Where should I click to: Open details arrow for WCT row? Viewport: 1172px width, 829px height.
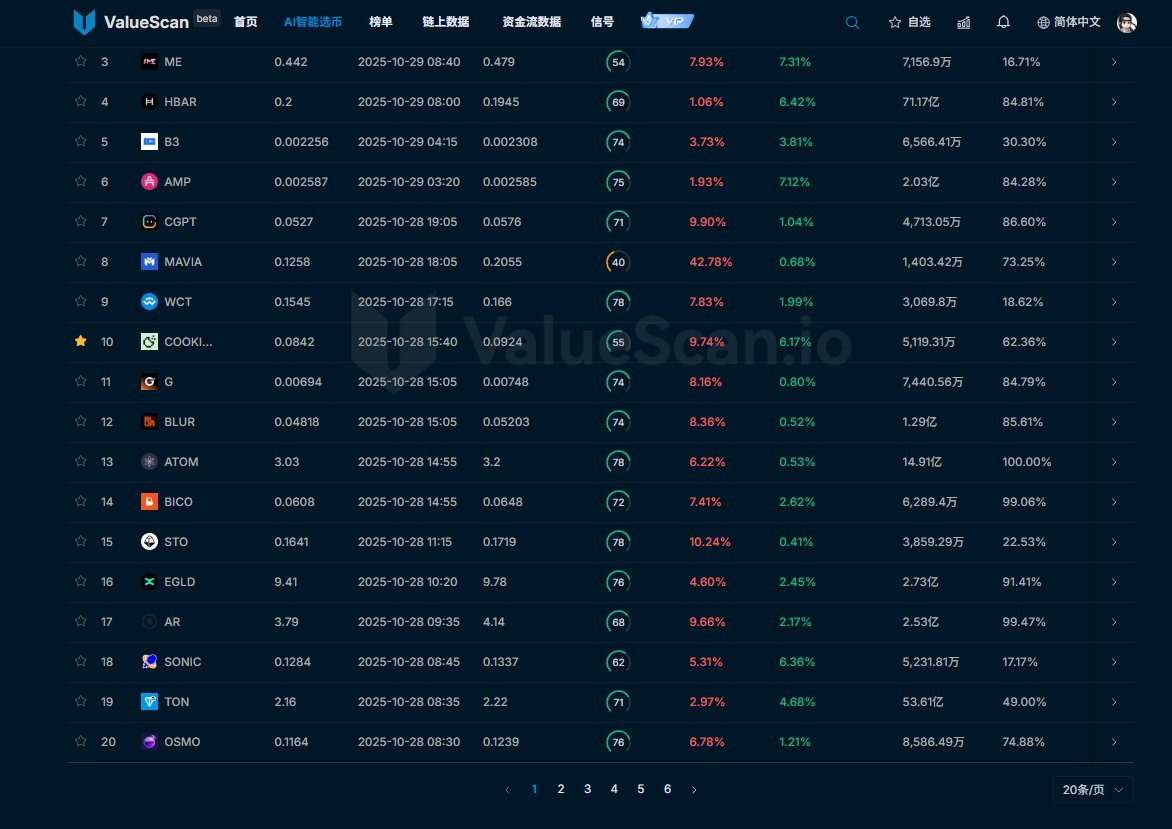click(1114, 302)
